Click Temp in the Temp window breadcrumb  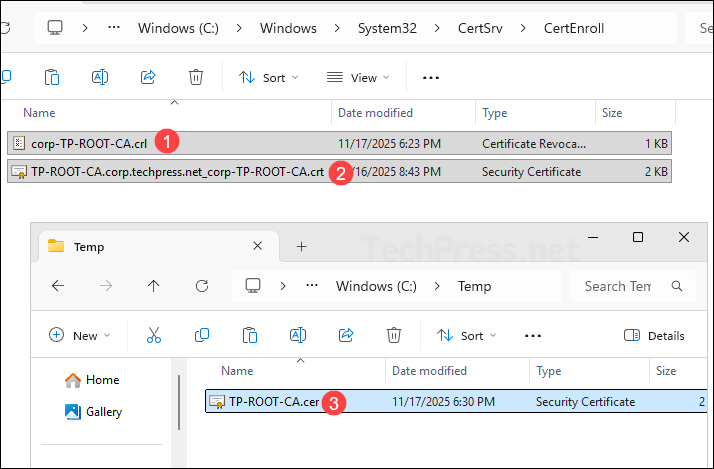474,286
